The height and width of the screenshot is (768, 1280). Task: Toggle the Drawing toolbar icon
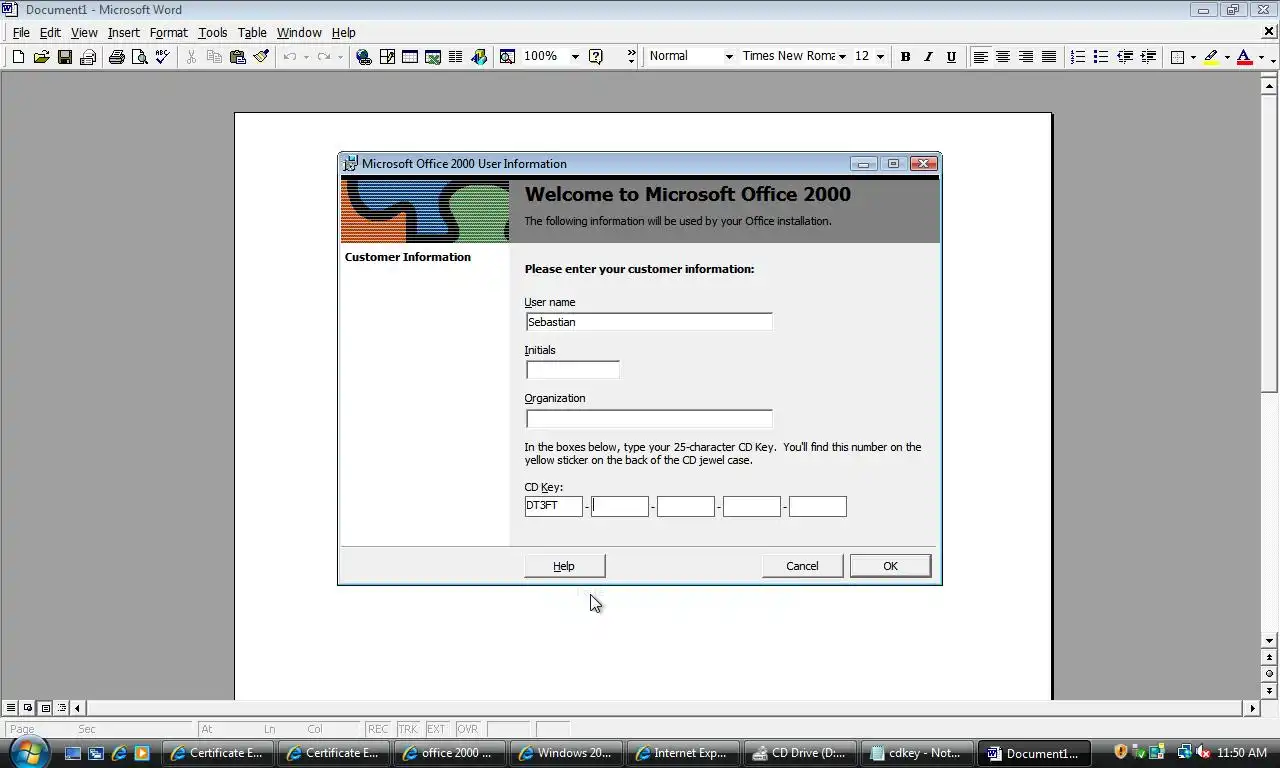479,57
